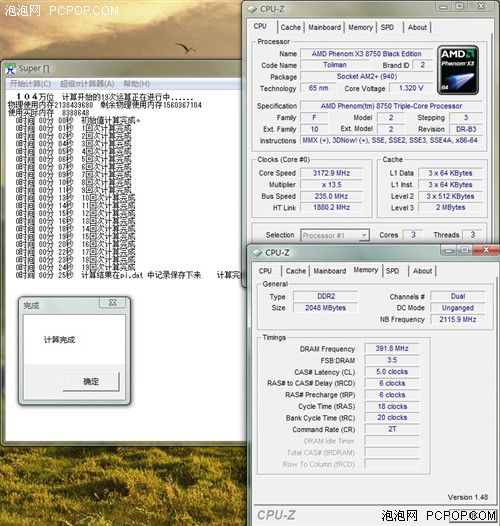Click the Cycle Time (tRAS) value 18 clocks

point(392,407)
